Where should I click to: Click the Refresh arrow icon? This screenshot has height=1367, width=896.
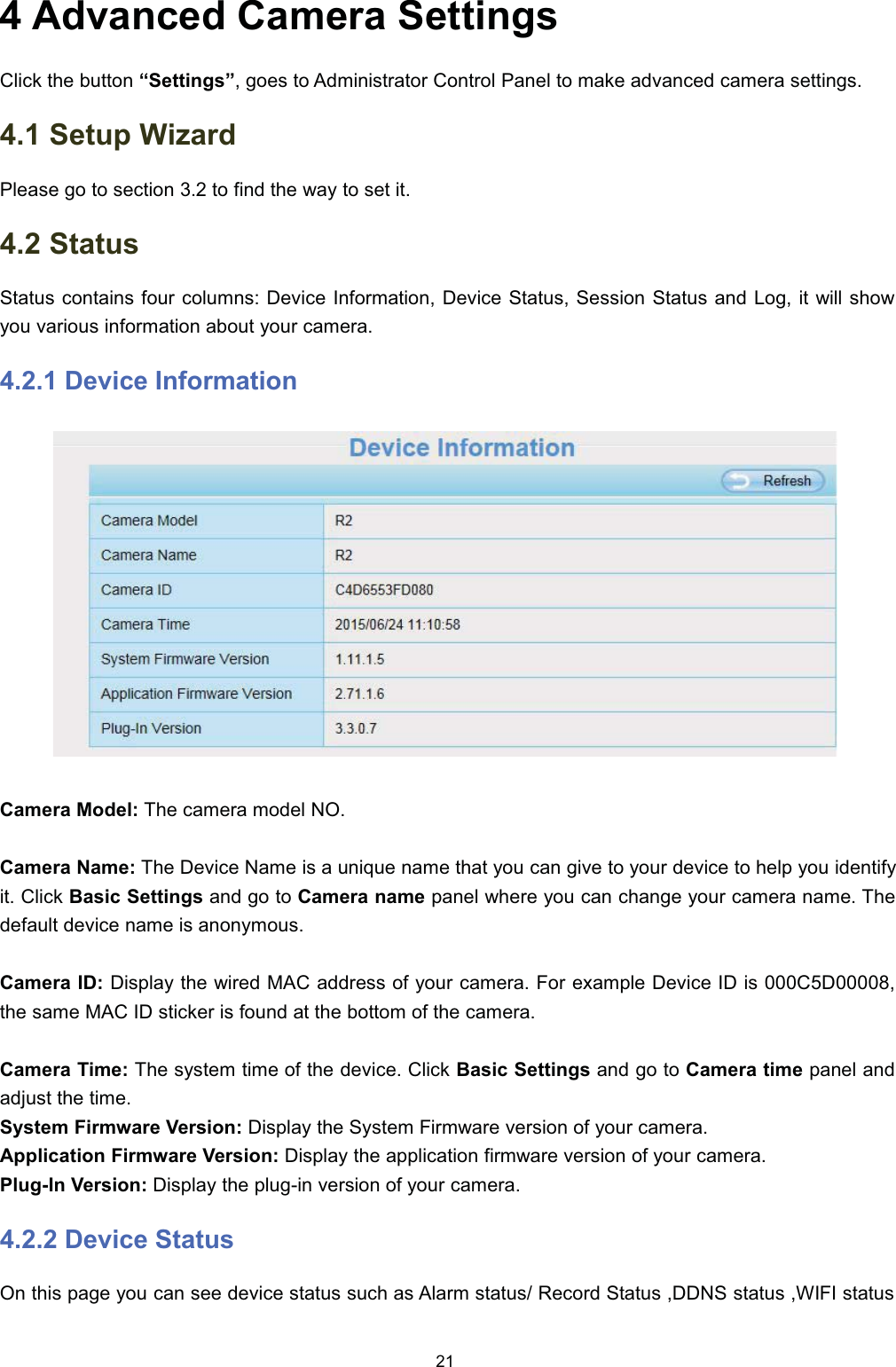(x=738, y=481)
